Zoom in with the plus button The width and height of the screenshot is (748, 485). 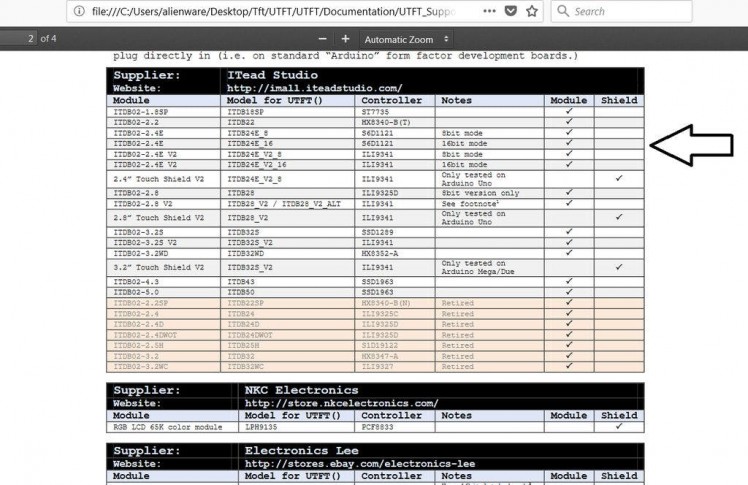click(x=345, y=39)
